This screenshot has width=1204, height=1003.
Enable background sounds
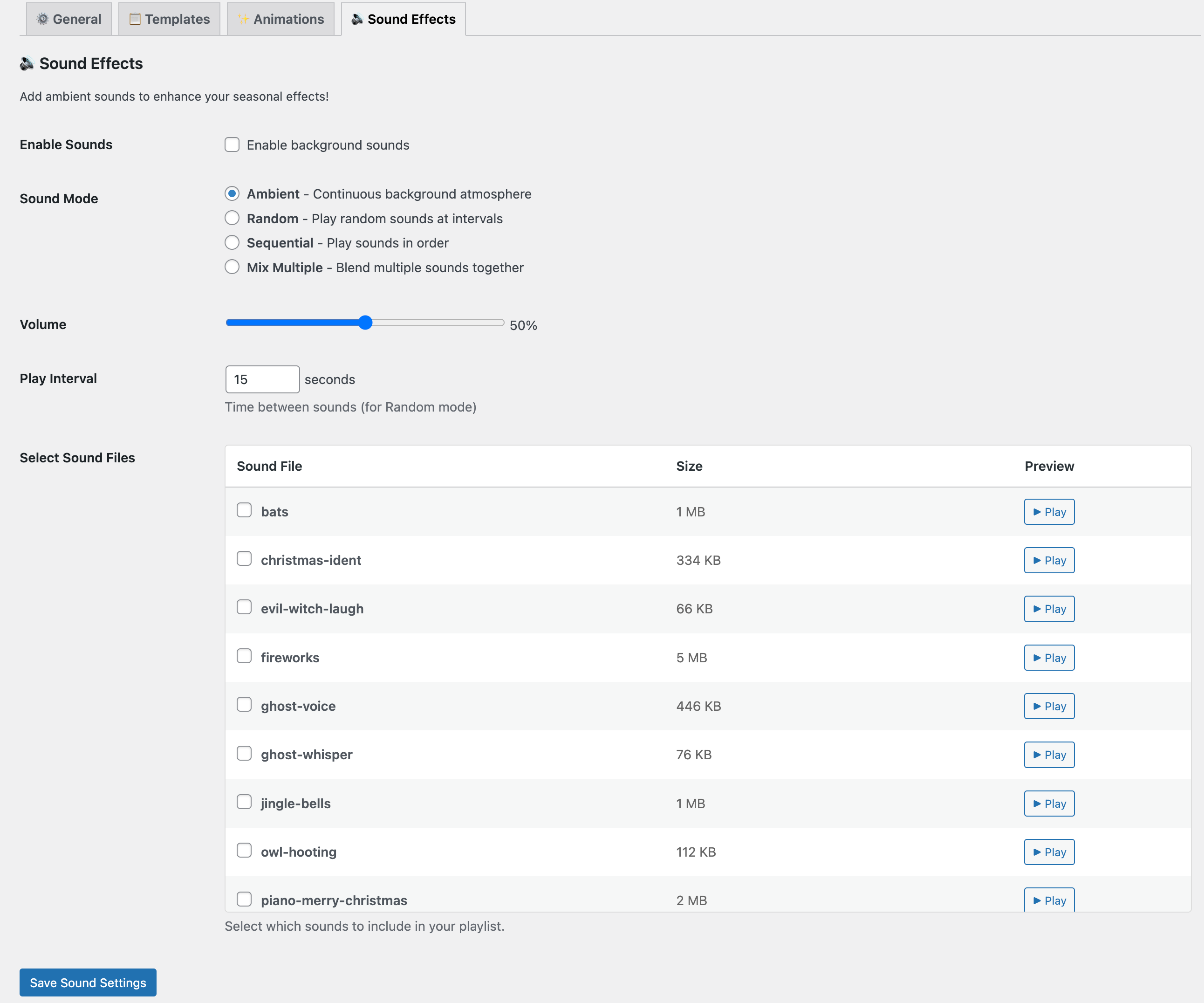232,144
